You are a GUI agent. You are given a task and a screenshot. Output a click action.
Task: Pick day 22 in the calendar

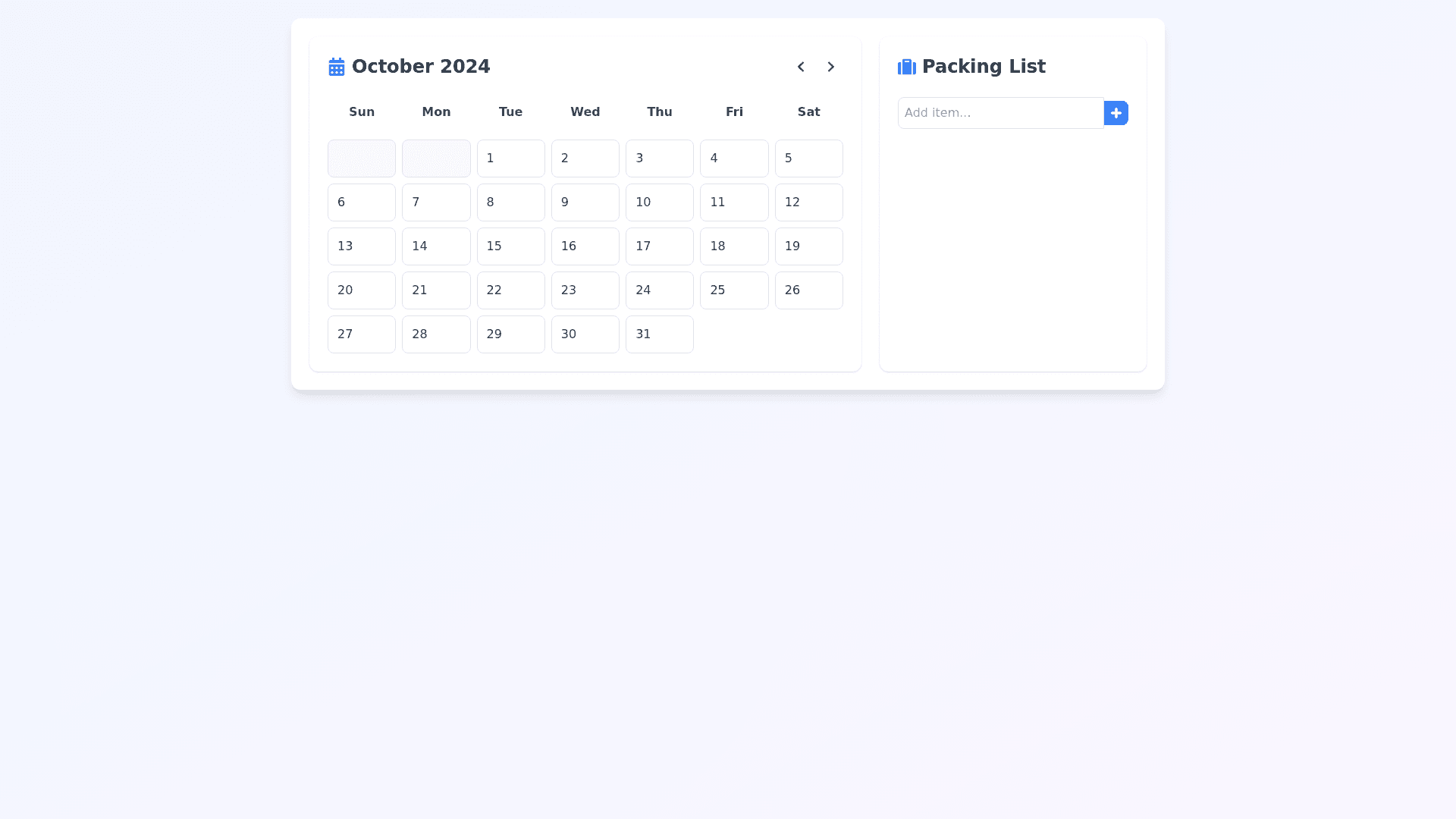[510, 290]
